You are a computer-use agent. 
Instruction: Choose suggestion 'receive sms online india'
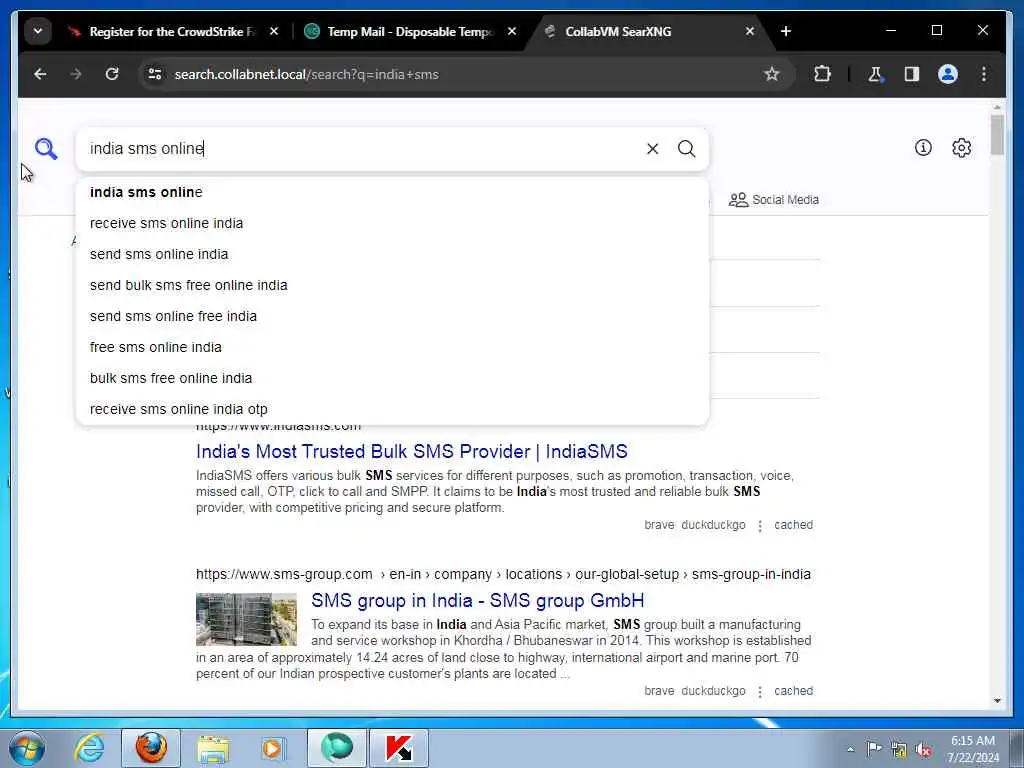tap(392, 223)
